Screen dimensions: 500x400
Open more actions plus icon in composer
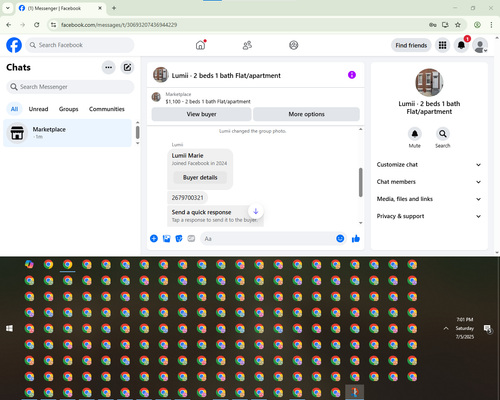[x=154, y=238]
